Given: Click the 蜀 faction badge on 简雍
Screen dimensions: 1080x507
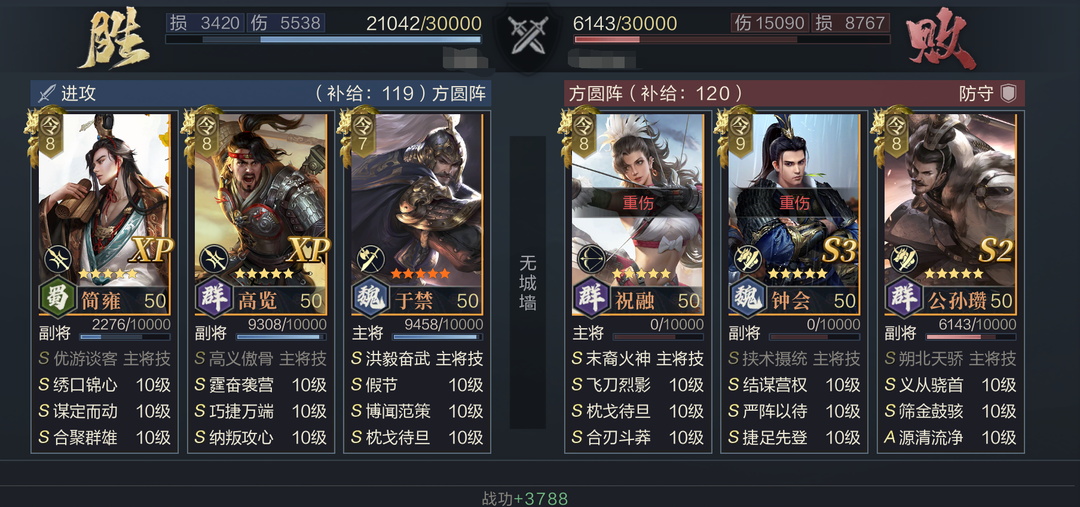Looking at the screenshot, I should (57, 298).
